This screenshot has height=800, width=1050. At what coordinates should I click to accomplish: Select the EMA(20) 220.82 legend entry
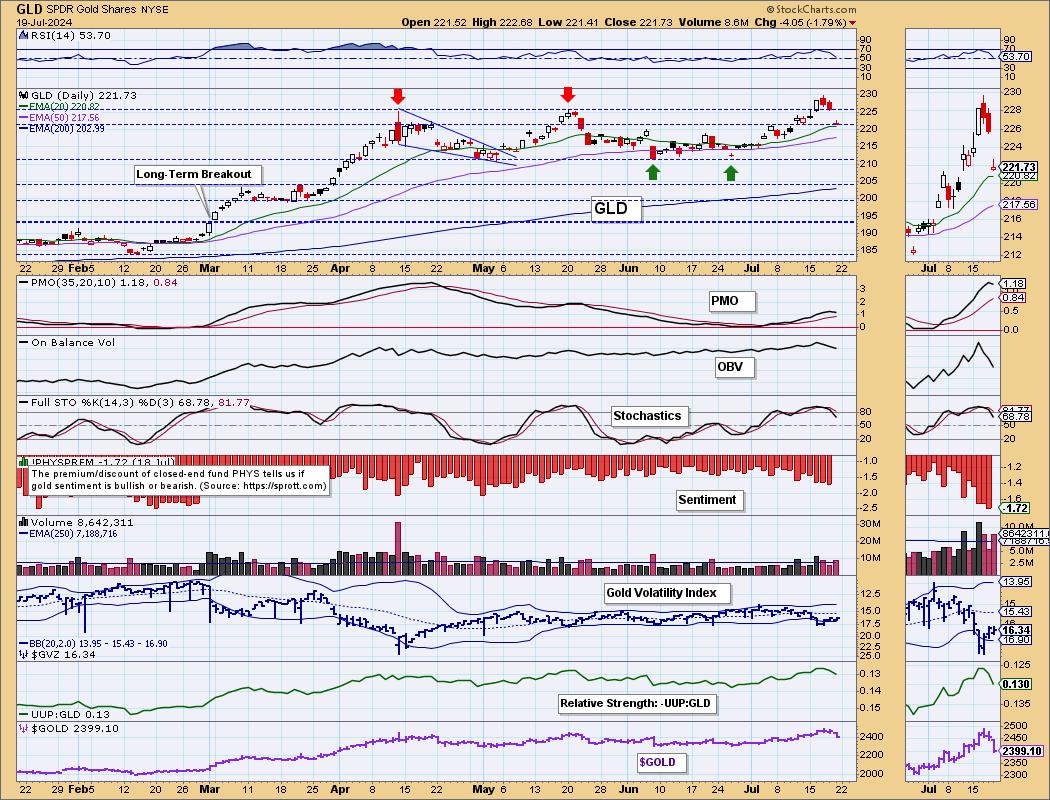pyautogui.click(x=60, y=106)
